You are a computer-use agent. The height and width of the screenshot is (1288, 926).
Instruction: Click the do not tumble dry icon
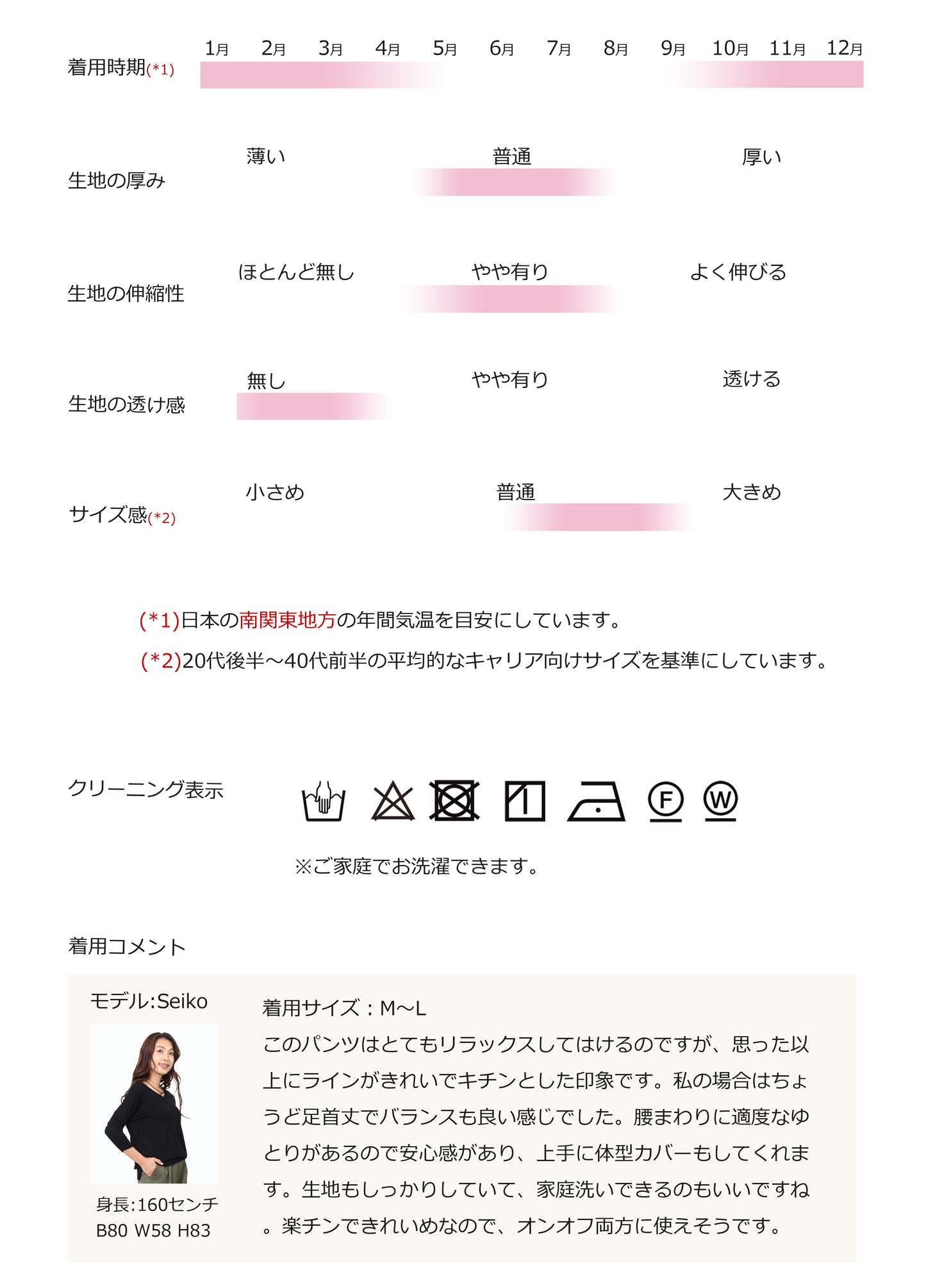(454, 800)
